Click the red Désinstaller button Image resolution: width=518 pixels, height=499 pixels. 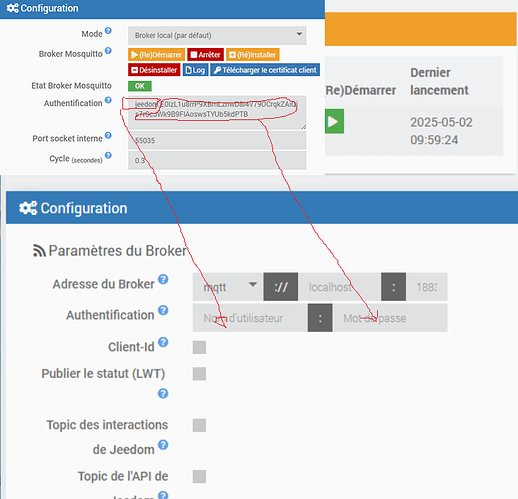pyautogui.click(x=154, y=70)
